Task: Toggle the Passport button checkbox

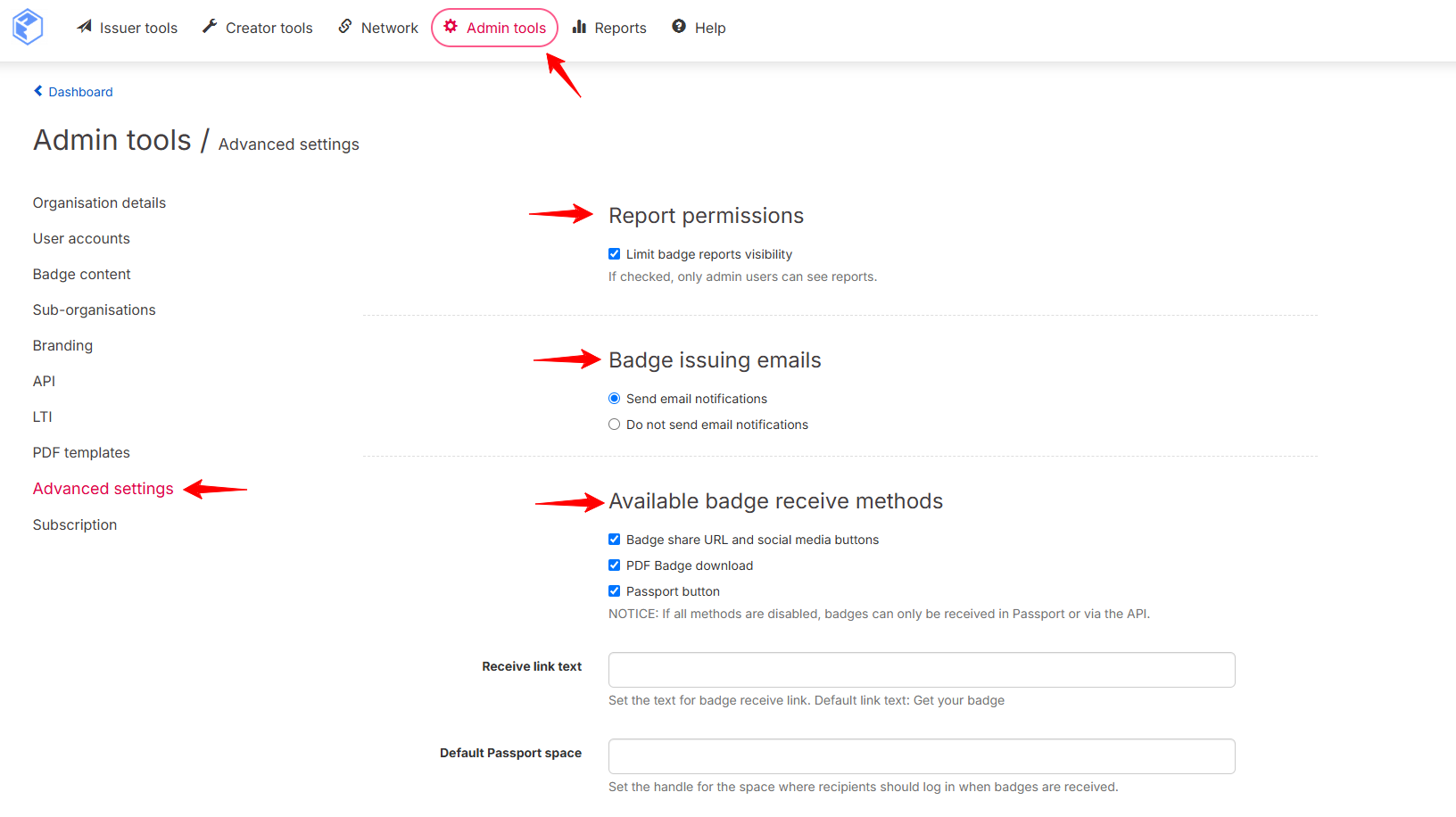Action: tap(614, 591)
